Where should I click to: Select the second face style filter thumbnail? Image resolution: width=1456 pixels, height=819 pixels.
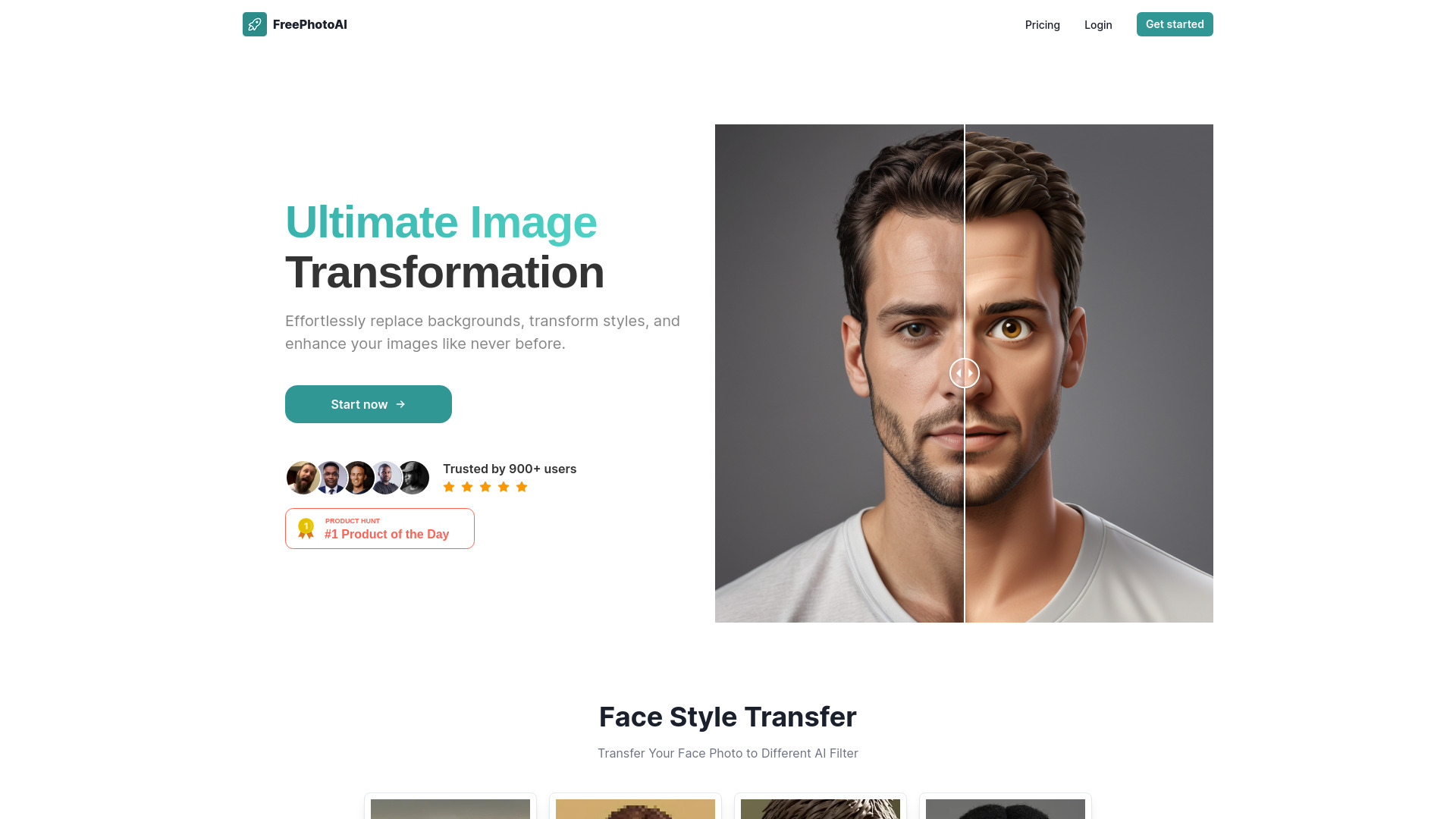coord(635,808)
